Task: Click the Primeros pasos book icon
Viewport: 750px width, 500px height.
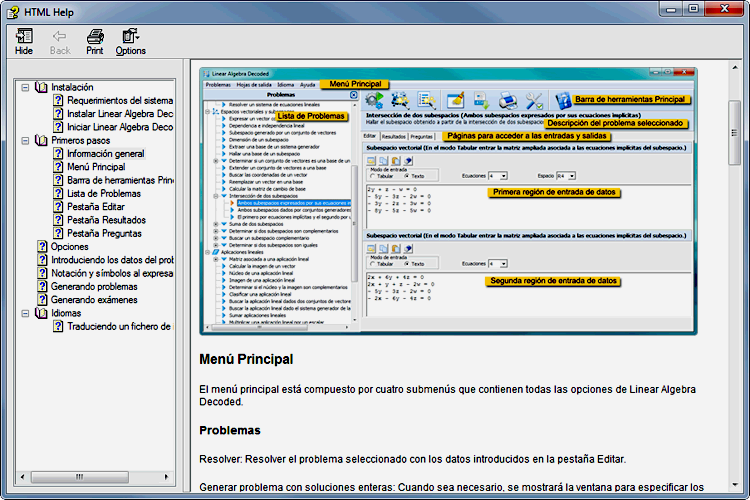Action: [42, 140]
